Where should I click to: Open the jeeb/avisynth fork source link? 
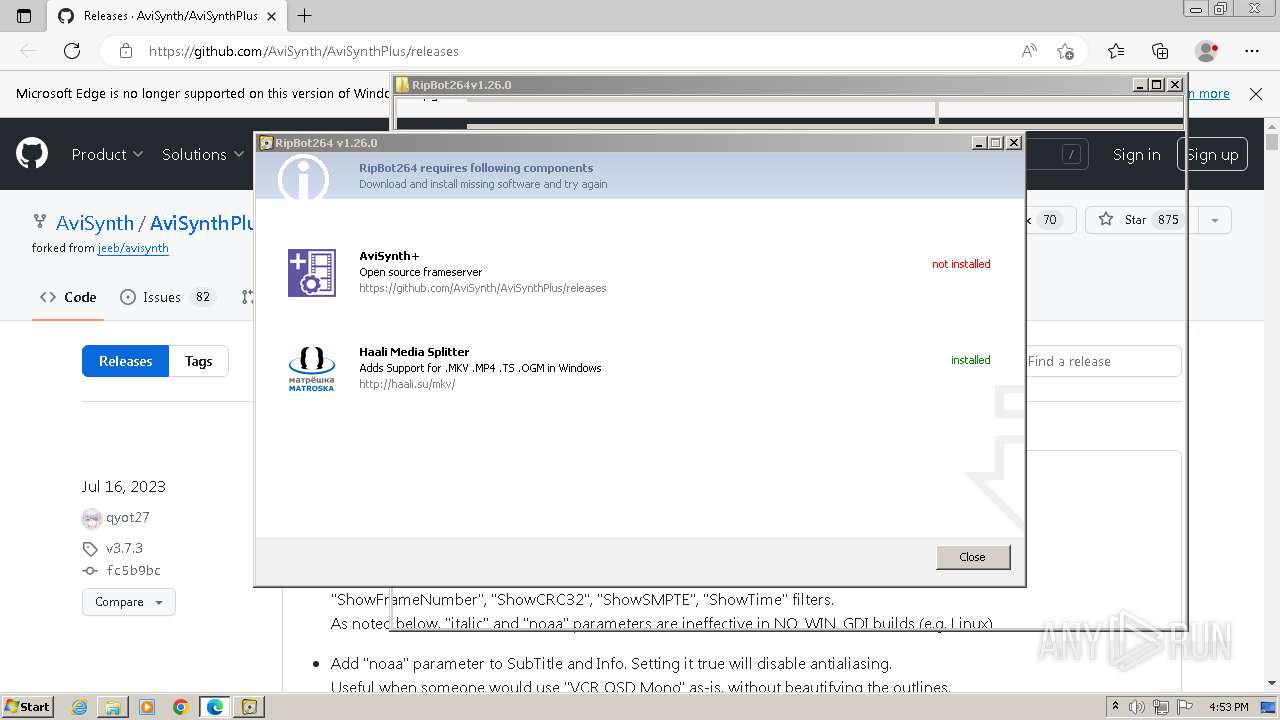pyautogui.click(x=133, y=248)
